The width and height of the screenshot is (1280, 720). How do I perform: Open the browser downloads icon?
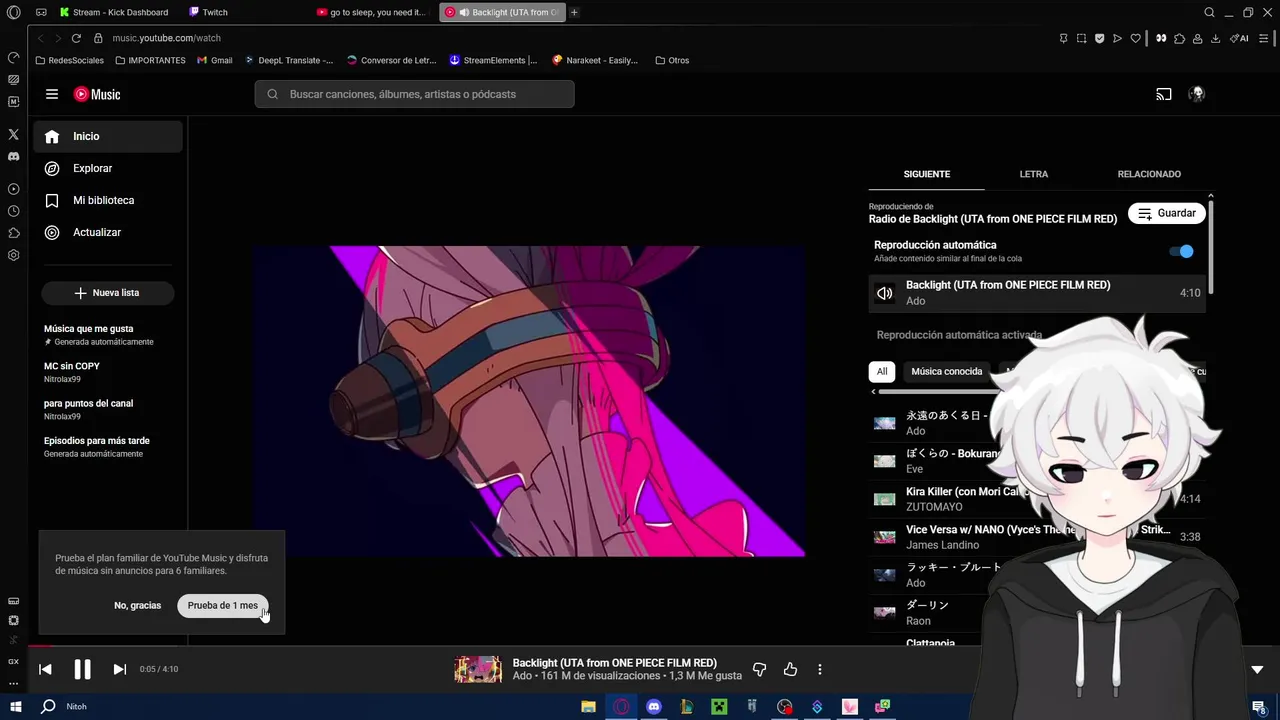(1215, 38)
